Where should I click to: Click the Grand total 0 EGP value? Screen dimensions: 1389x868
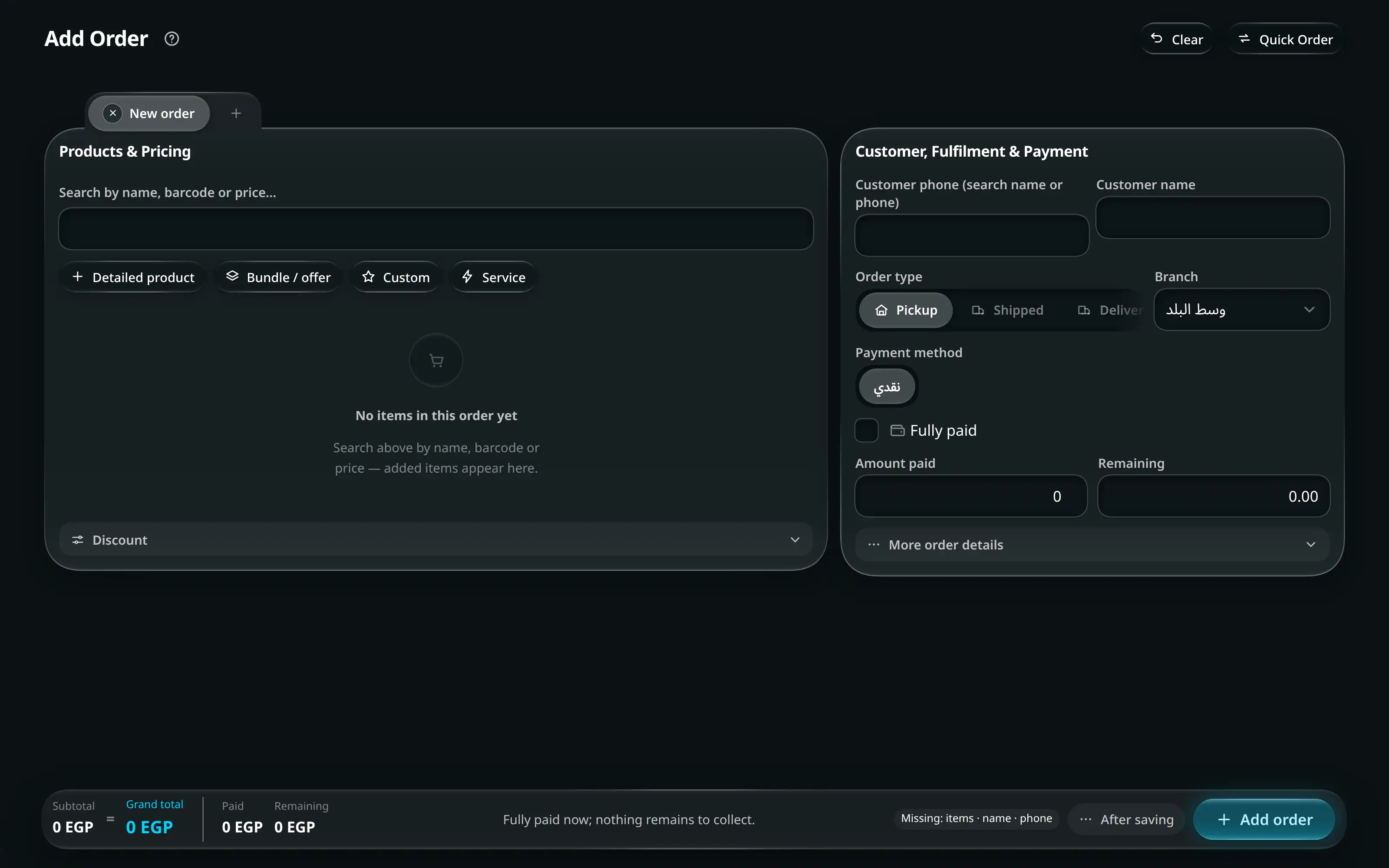tap(149, 827)
